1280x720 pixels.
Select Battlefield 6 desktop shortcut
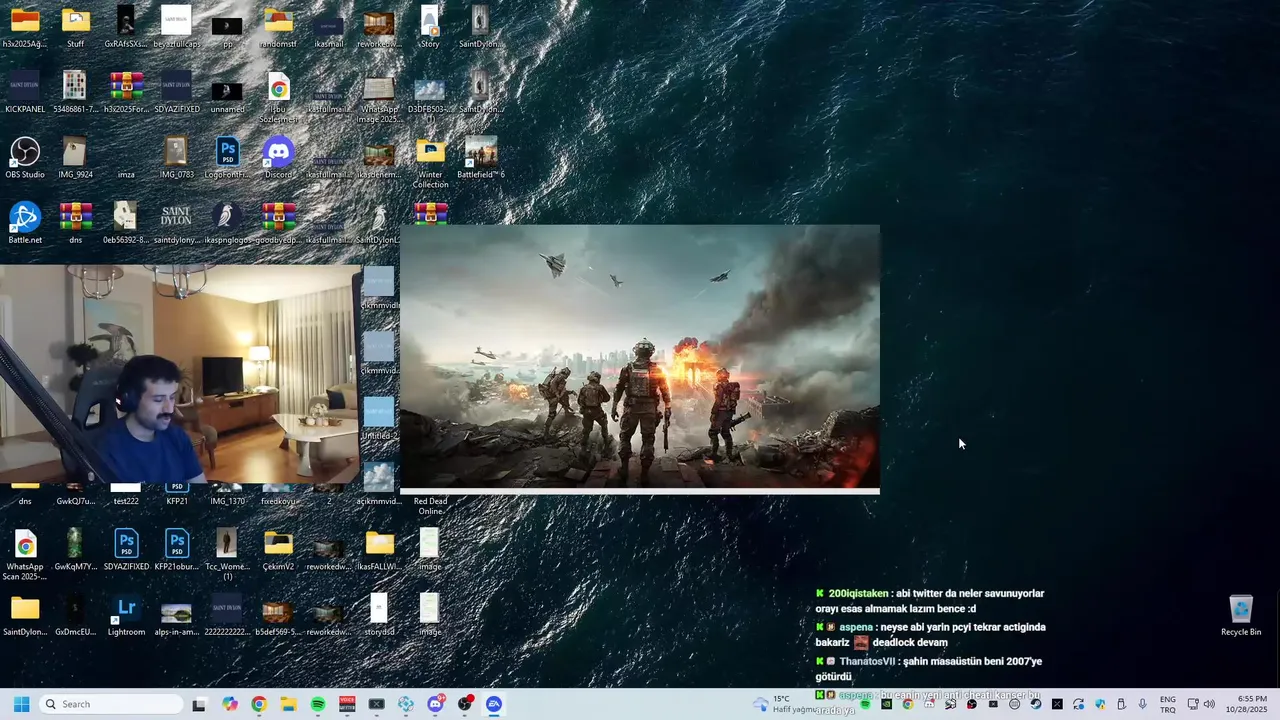(481, 158)
